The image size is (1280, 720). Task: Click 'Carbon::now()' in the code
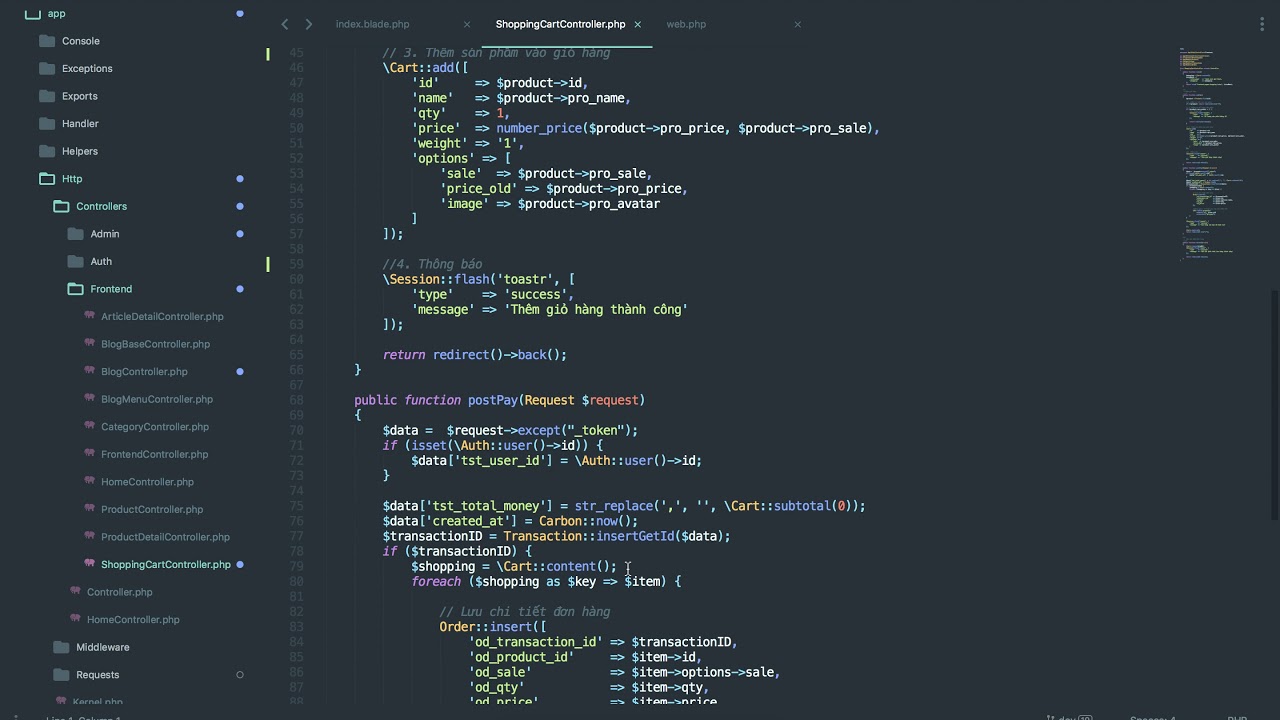point(585,521)
